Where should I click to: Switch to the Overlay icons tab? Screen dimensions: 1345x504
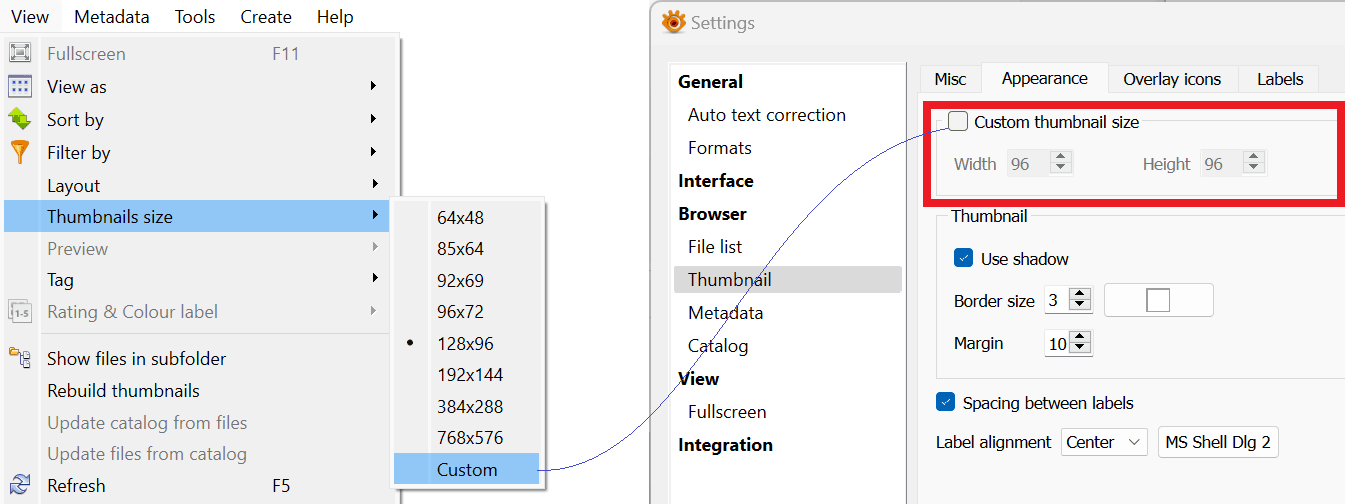click(x=1172, y=79)
